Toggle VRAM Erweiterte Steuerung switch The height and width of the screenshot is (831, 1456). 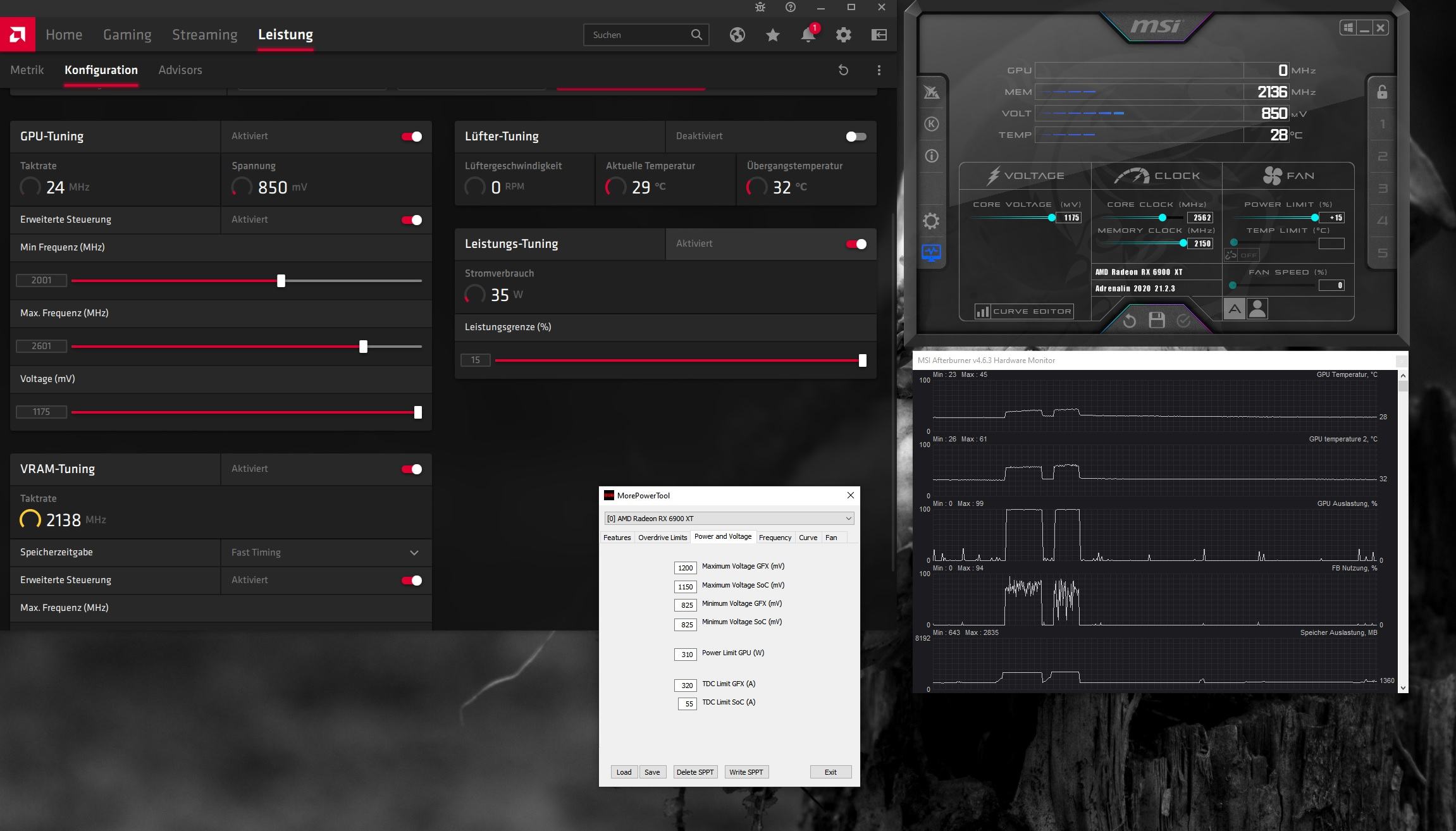coord(412,581)
